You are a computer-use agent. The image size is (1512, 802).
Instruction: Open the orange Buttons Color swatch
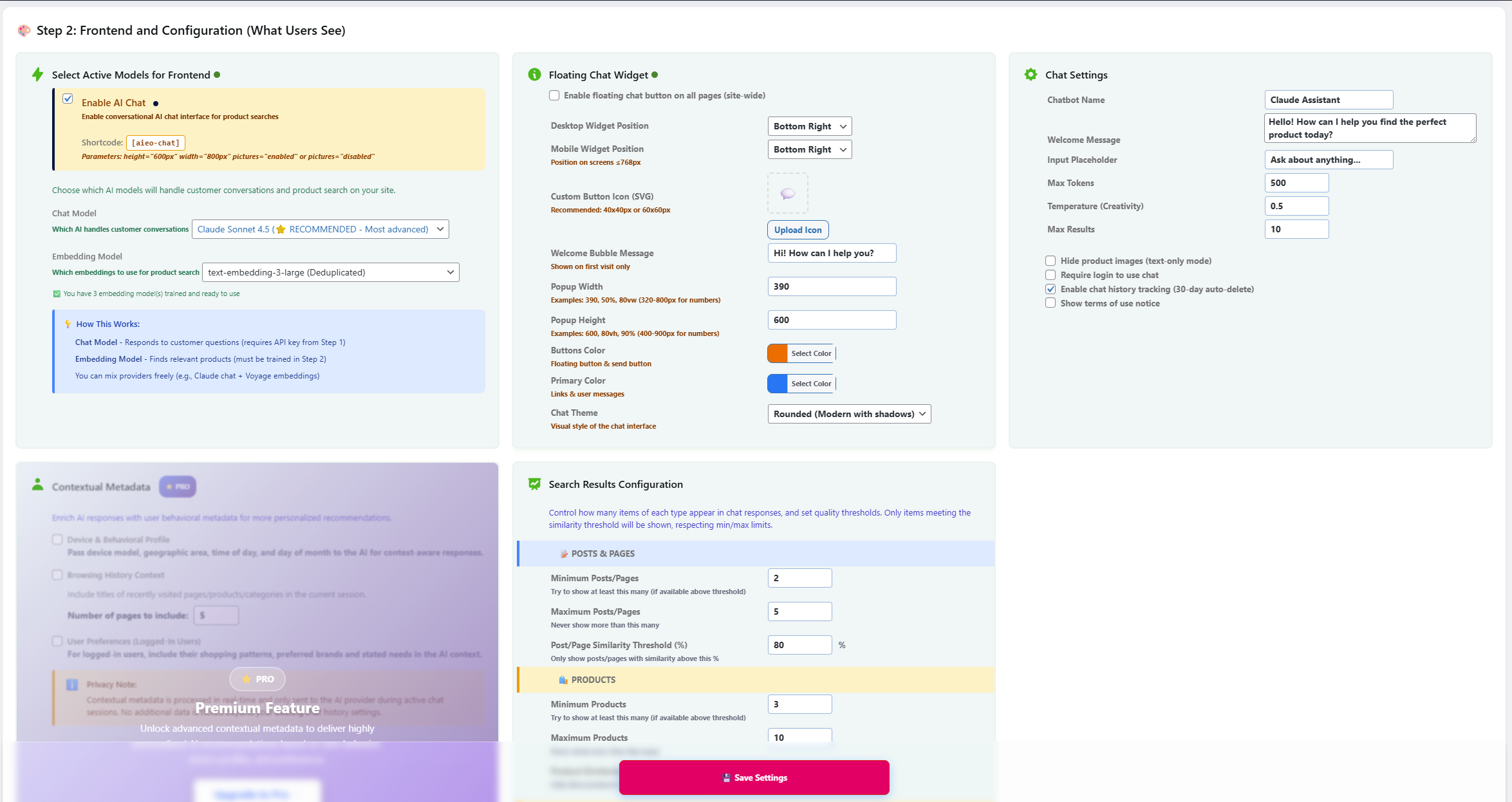coord(778,353)
